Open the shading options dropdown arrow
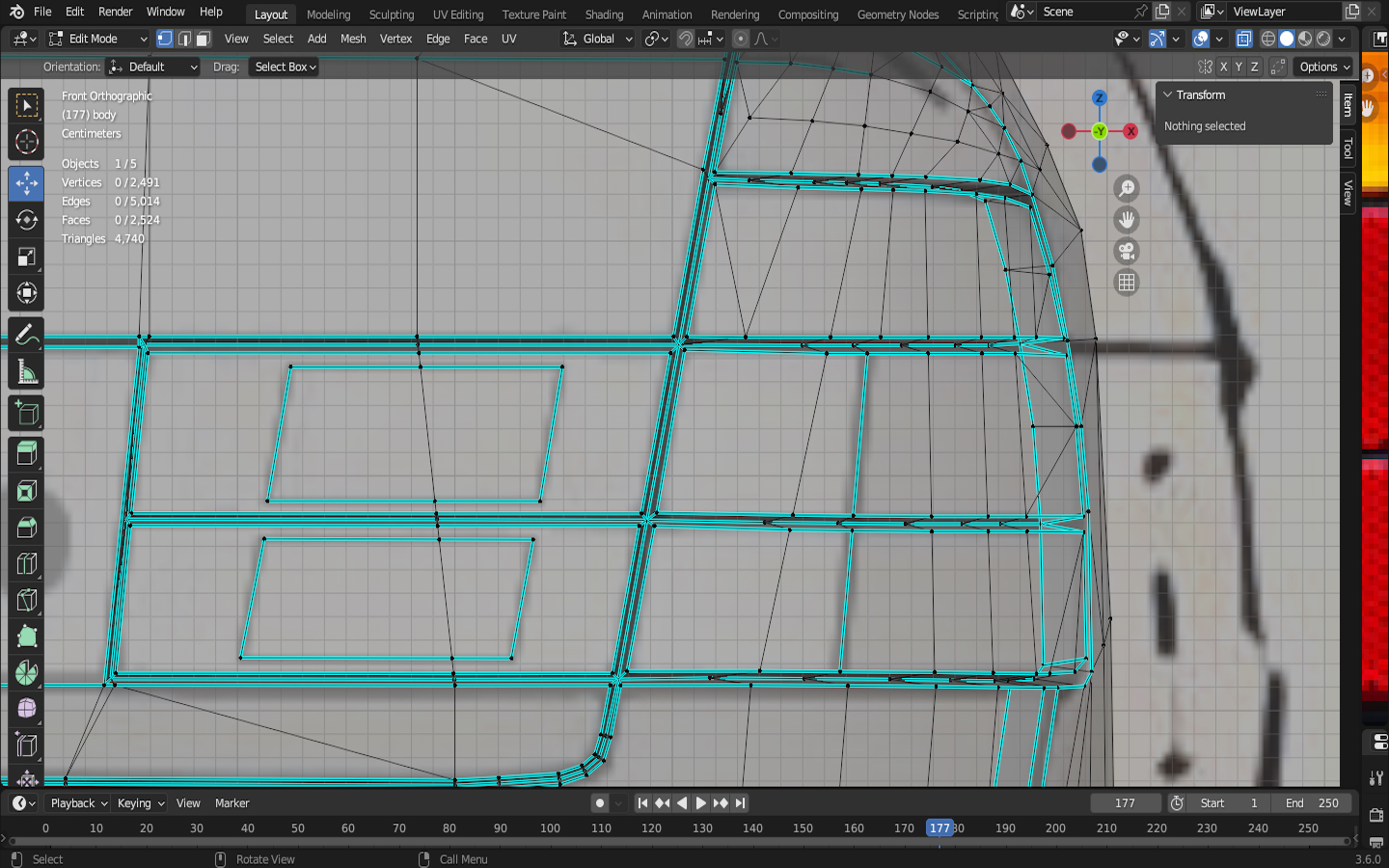Image resolution: width=1389 pixels, height=868 pixels. pyautogui.click(x=1342, y=39)
